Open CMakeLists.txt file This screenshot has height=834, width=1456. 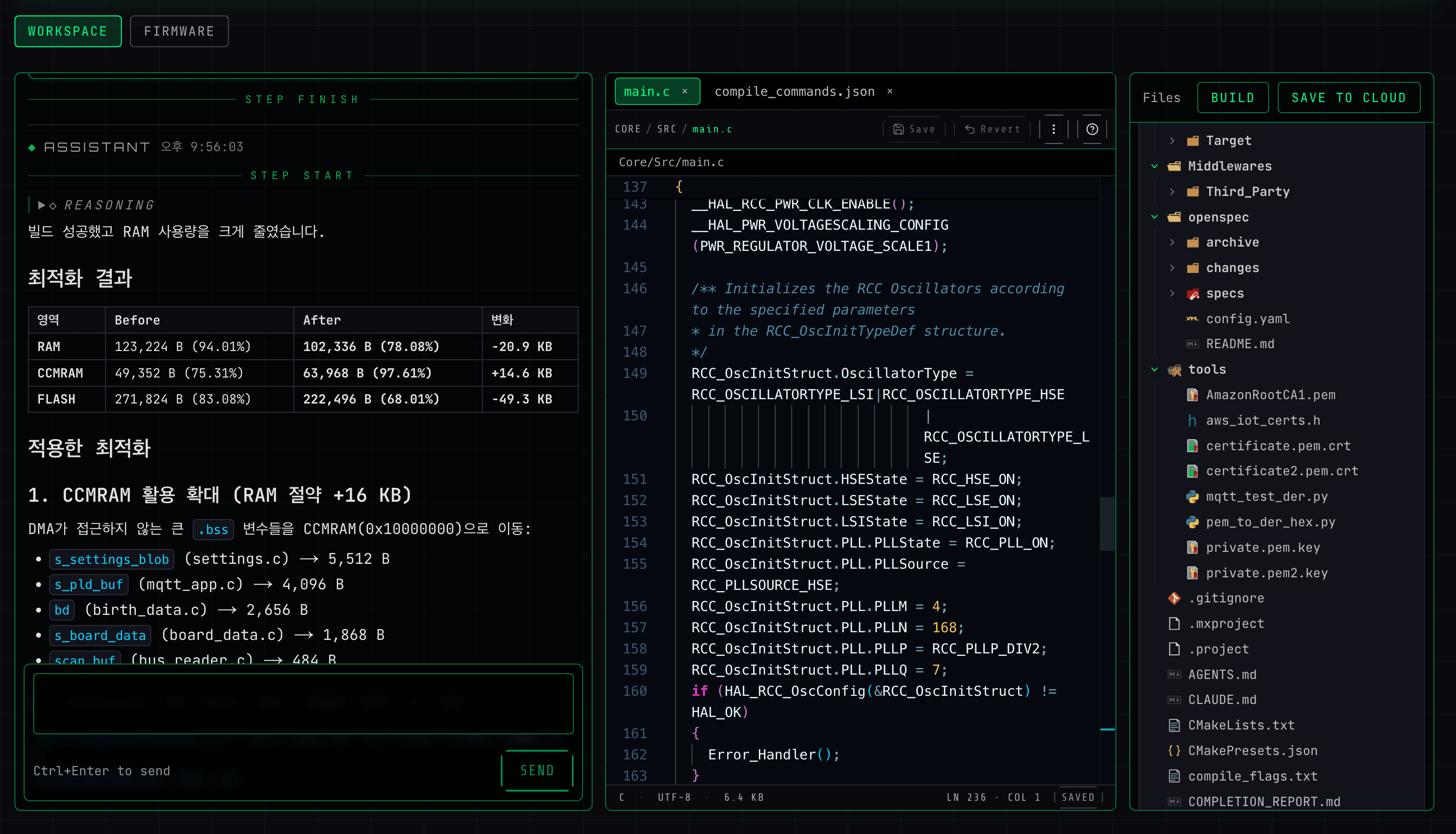[1241, 726]
